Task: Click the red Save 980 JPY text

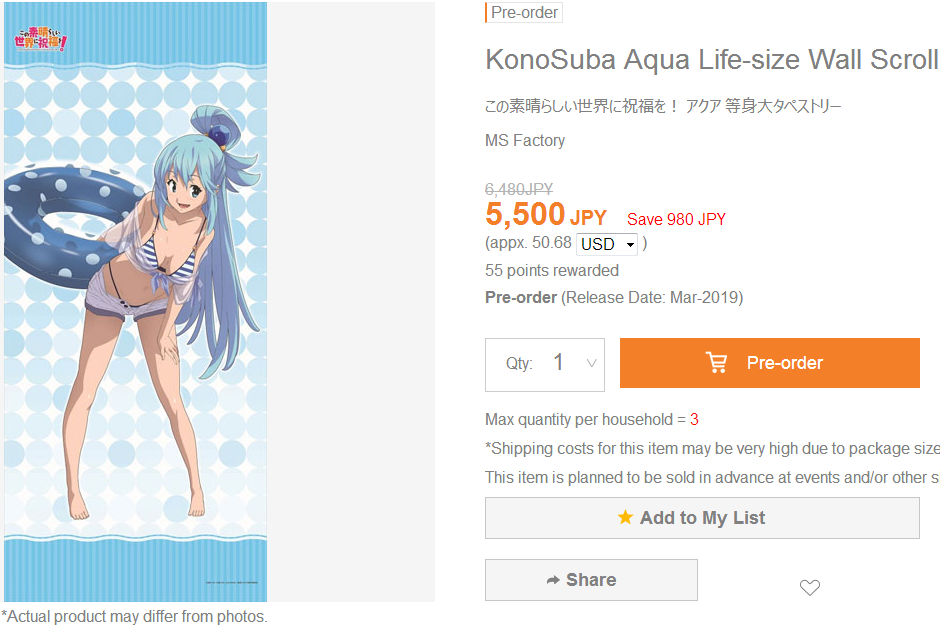Action: [x=676, y=220]
